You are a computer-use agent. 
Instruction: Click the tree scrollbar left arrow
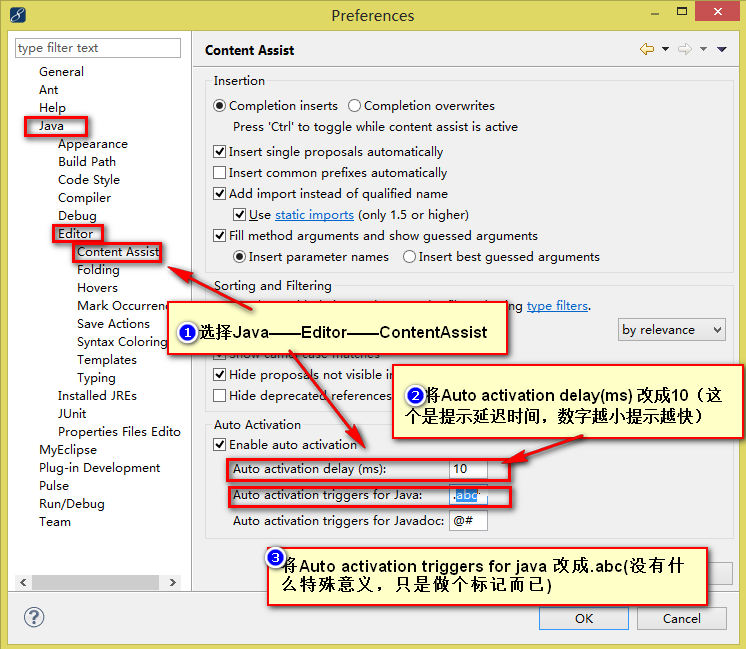pos(23,582)
